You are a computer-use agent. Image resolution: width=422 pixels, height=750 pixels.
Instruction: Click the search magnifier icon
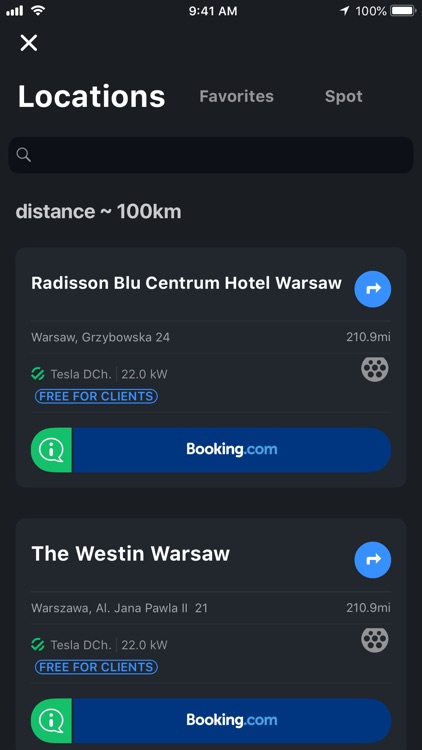coord(23,154)
